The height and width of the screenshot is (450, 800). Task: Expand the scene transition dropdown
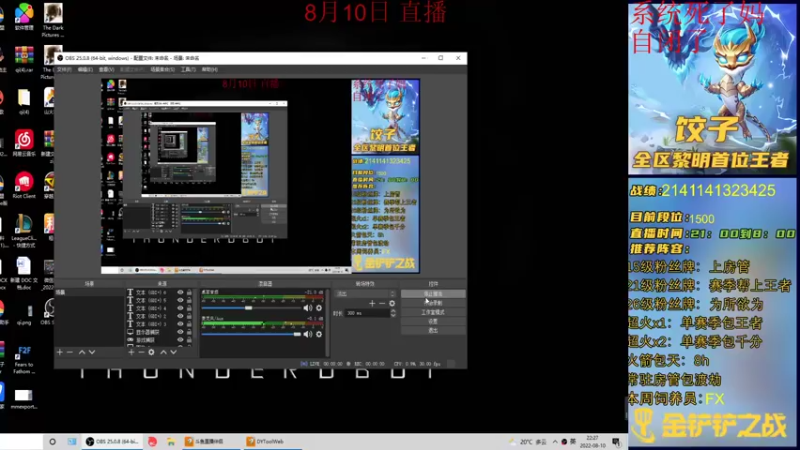click(365, 294)
